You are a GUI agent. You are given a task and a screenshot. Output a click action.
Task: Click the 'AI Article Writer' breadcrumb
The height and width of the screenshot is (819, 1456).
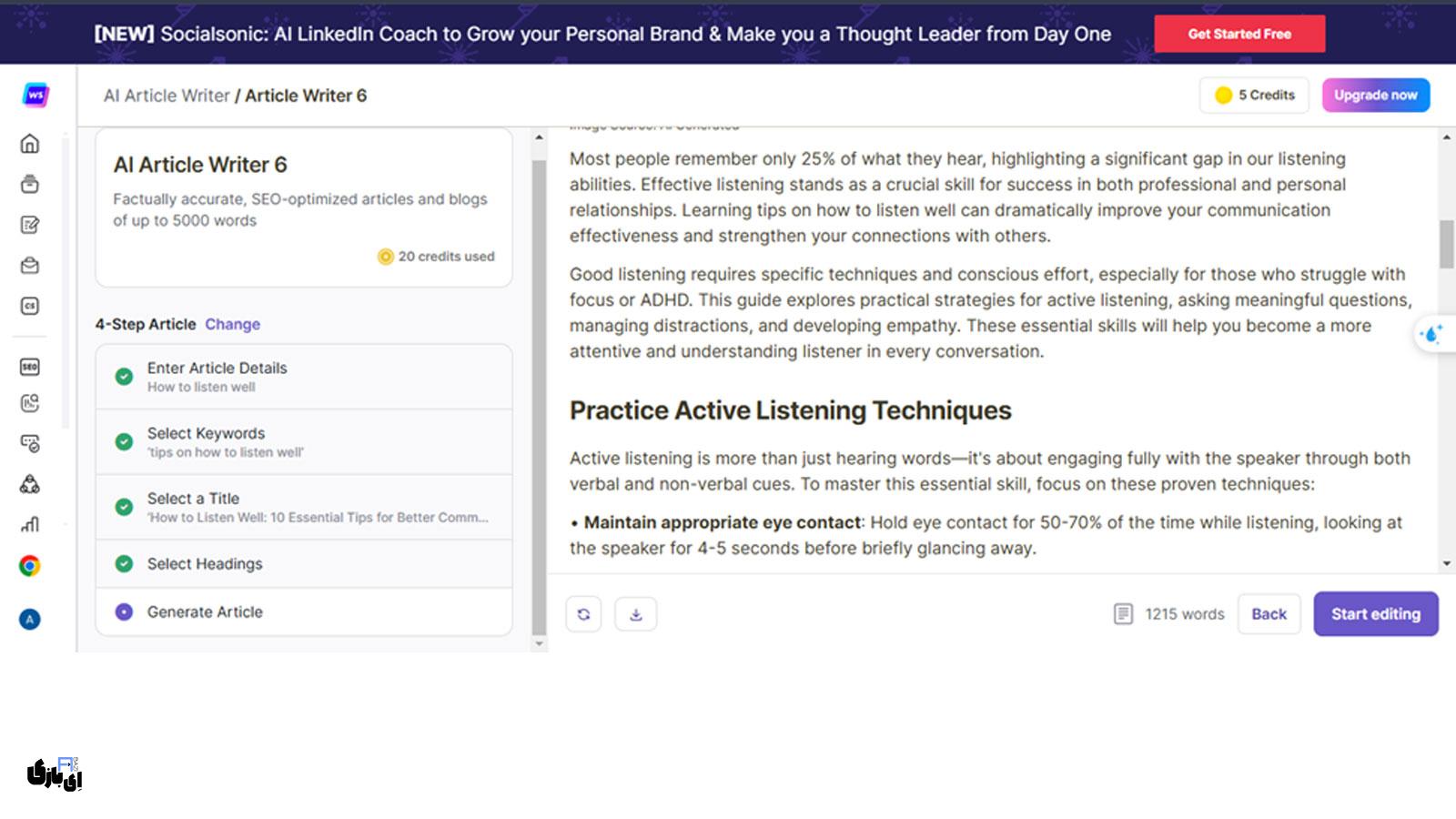click(x=167, y=96)
